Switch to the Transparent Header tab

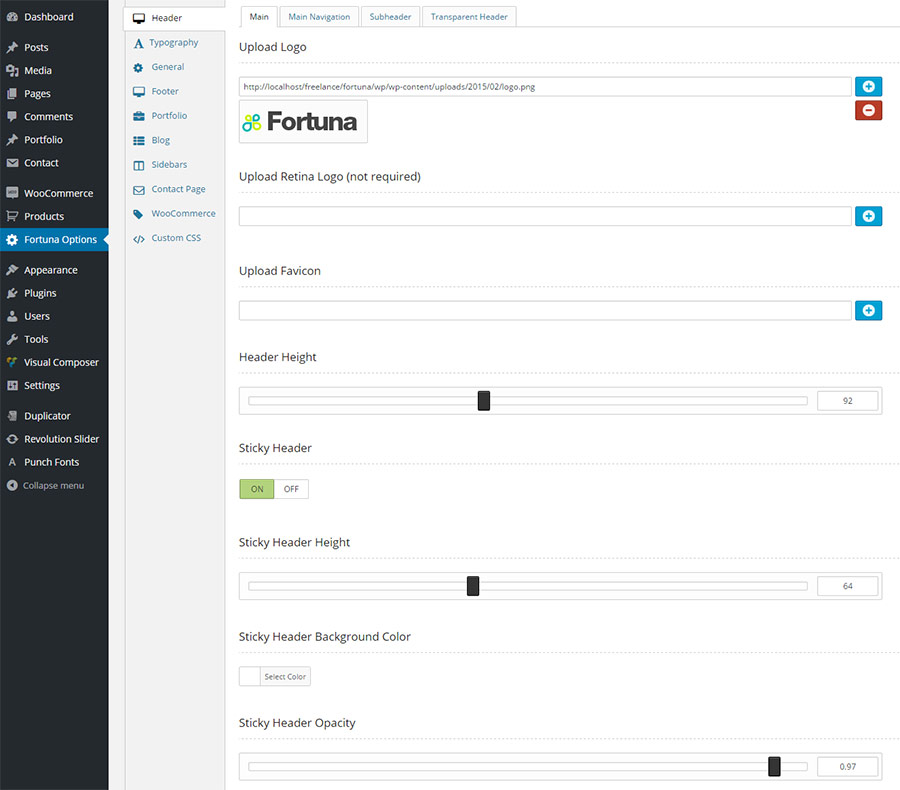(469, 16)
